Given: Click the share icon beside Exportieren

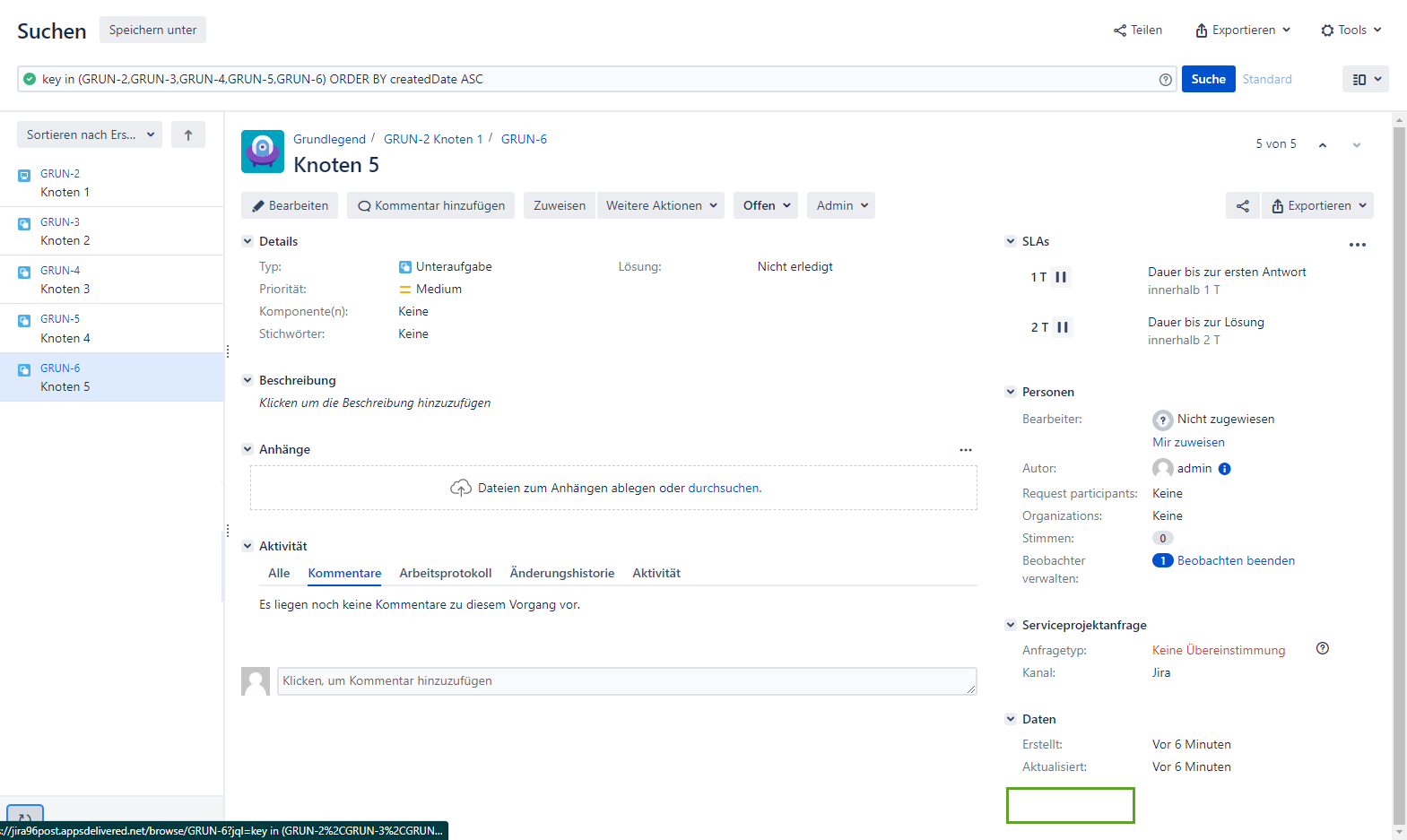Looking at the screenshot, I should [x=1242, y=206].
